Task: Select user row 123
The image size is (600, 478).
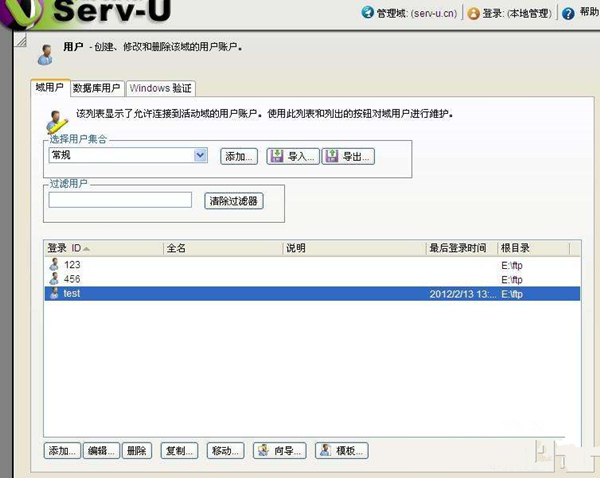Action: (x=312, y=265)
